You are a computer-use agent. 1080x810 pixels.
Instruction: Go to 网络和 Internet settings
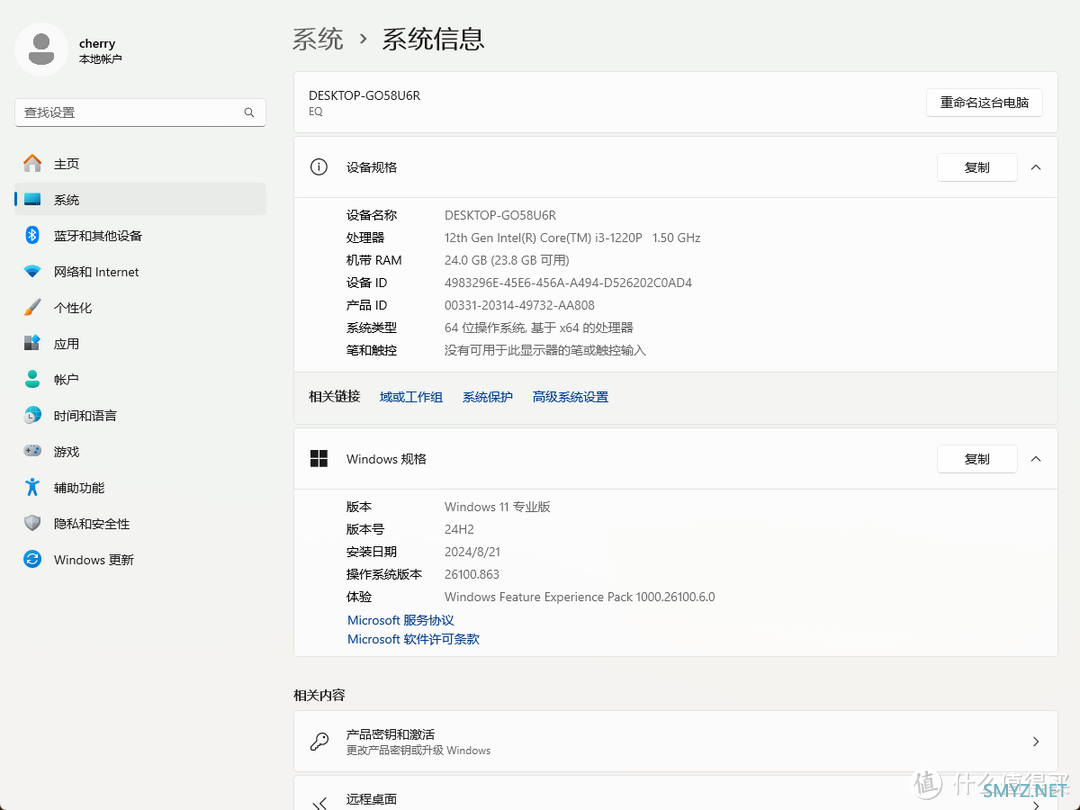140,271
